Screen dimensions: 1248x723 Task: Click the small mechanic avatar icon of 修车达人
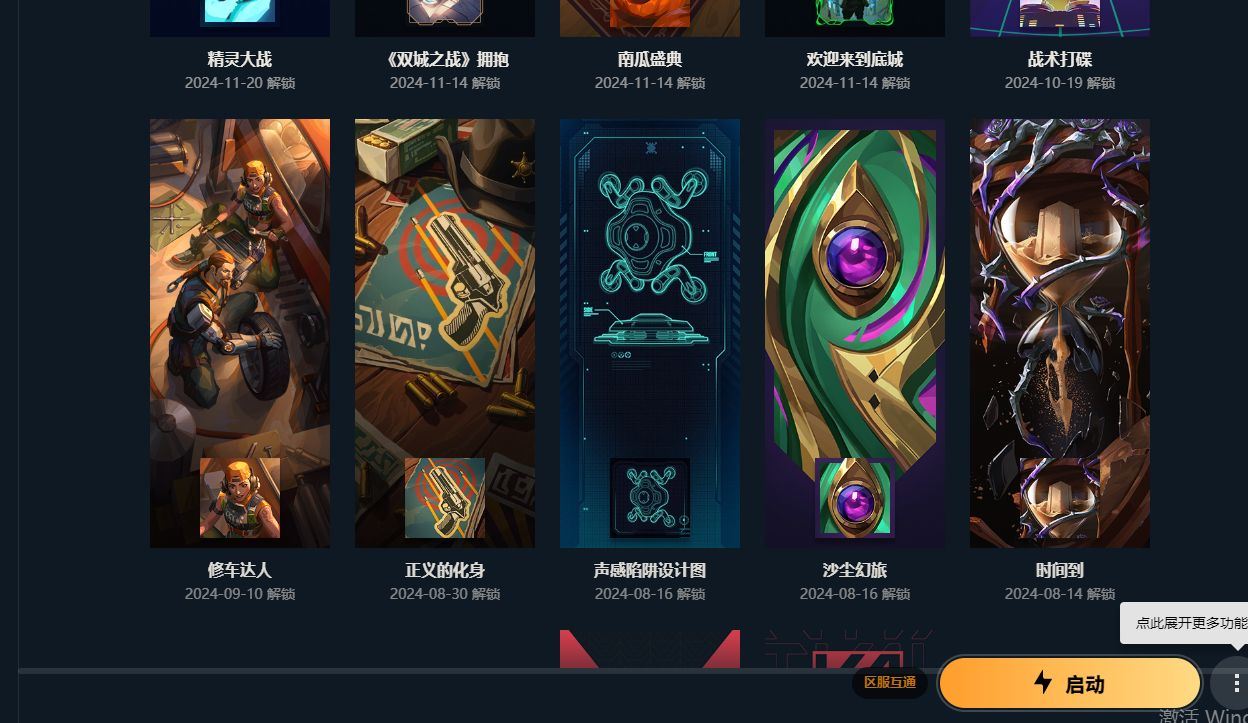pyautogui.click(x=240, y=498)
